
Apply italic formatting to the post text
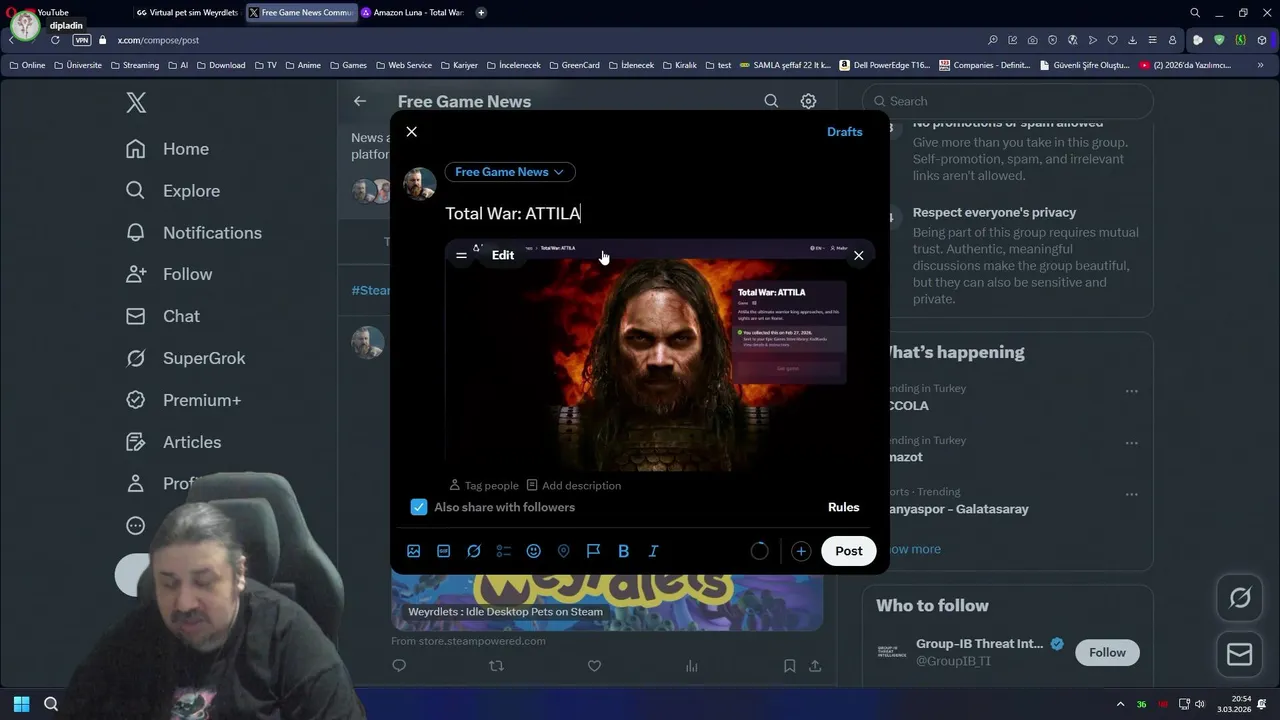click(x=654, y=551)
